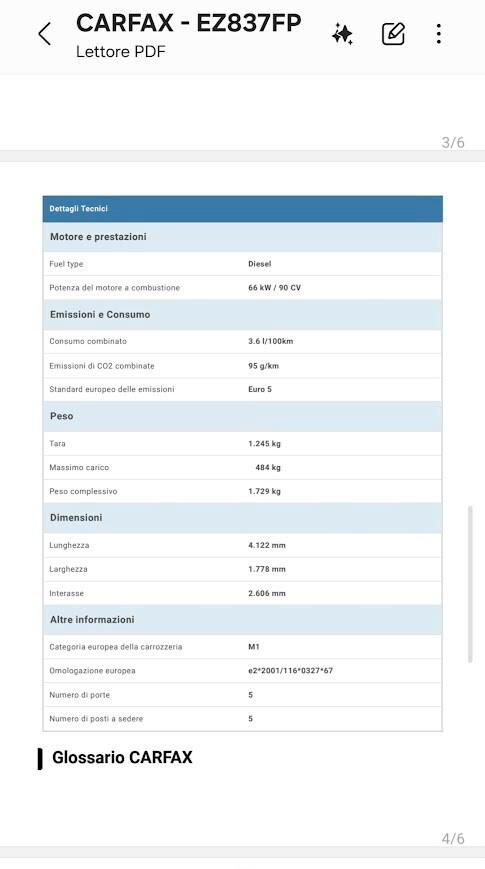Tap the edit pencil icon

[x=393, y=34]
